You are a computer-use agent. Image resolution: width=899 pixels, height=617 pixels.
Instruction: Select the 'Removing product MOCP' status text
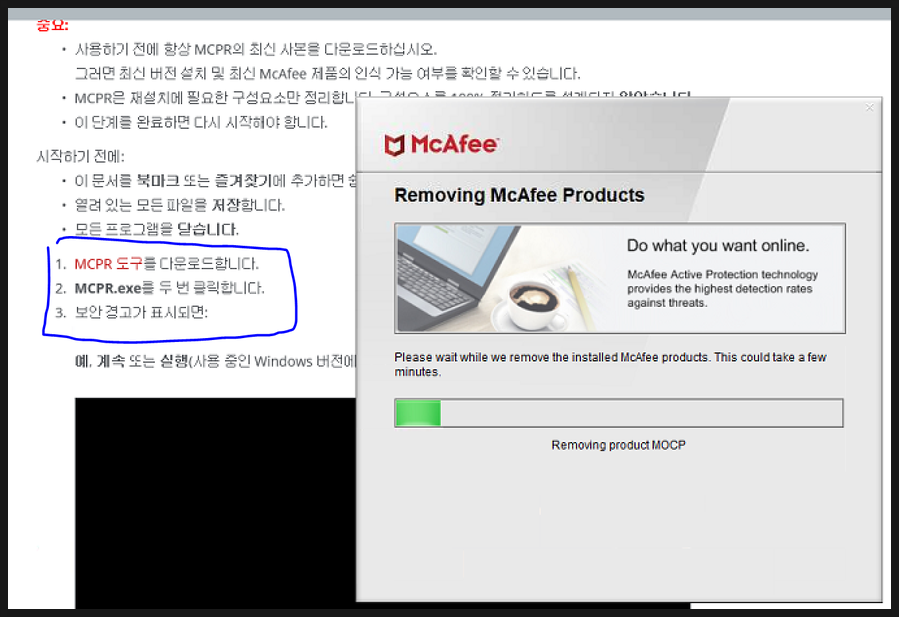(619, 445)
